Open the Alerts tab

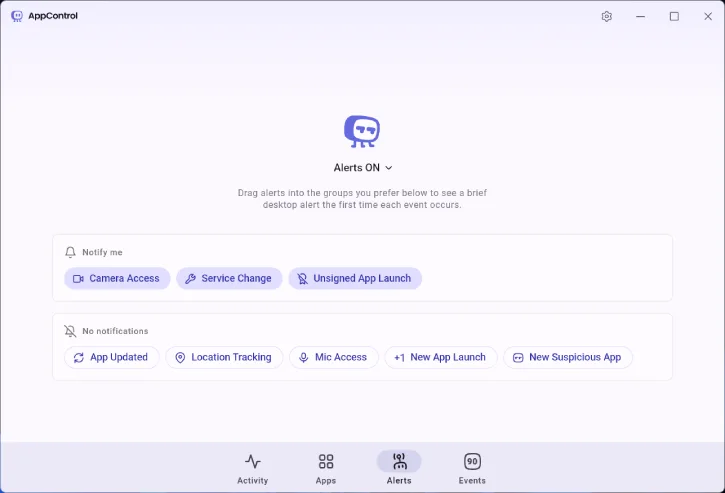click(x=399, y=469)
